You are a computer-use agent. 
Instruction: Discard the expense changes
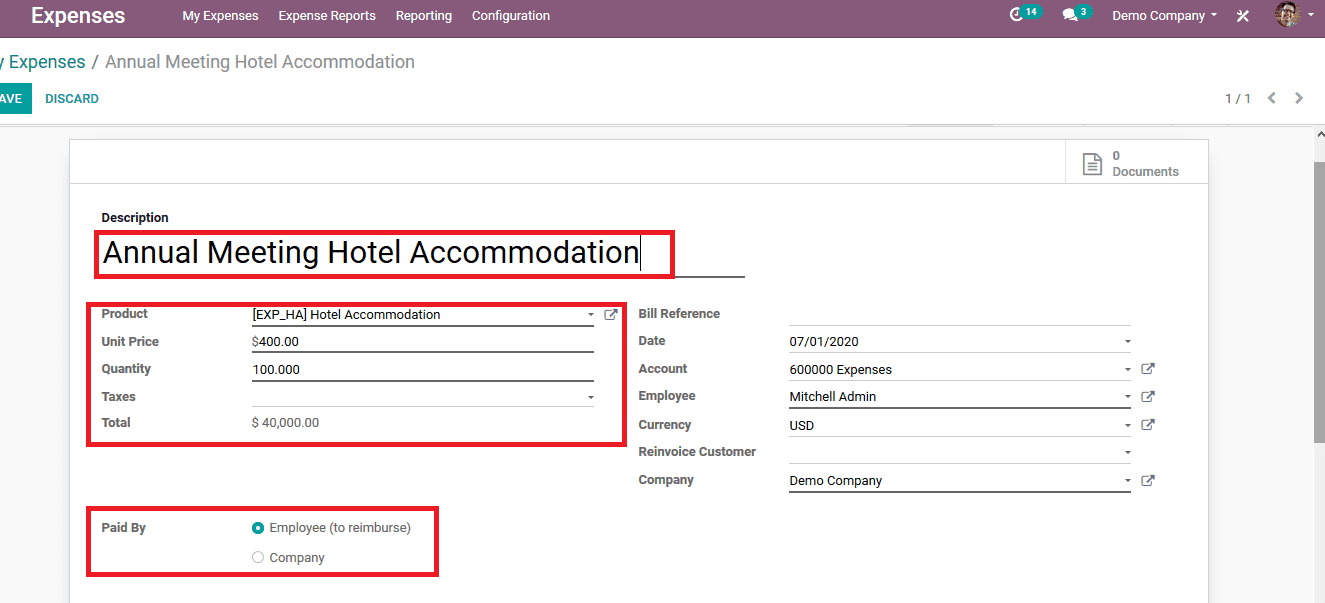coord(72,98)
